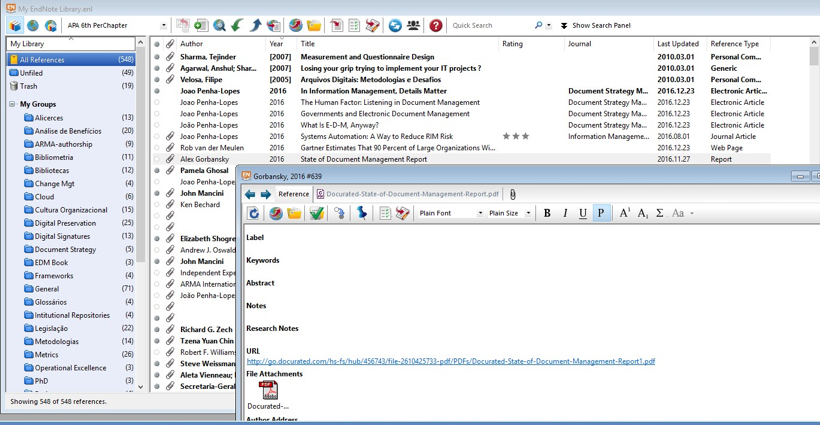Open the Trash group

[x=71, y=86]
